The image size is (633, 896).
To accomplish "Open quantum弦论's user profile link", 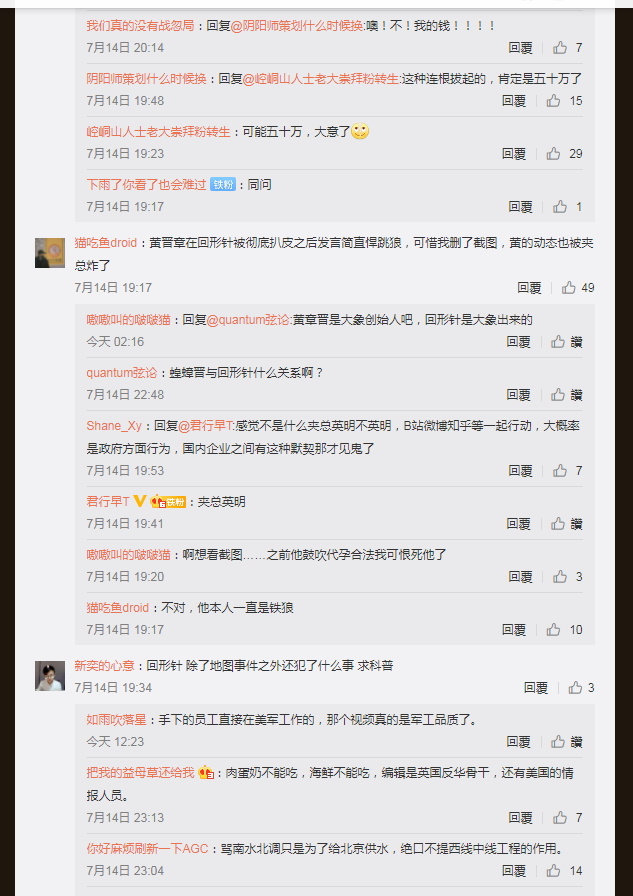I will click(x=122, y=373).
